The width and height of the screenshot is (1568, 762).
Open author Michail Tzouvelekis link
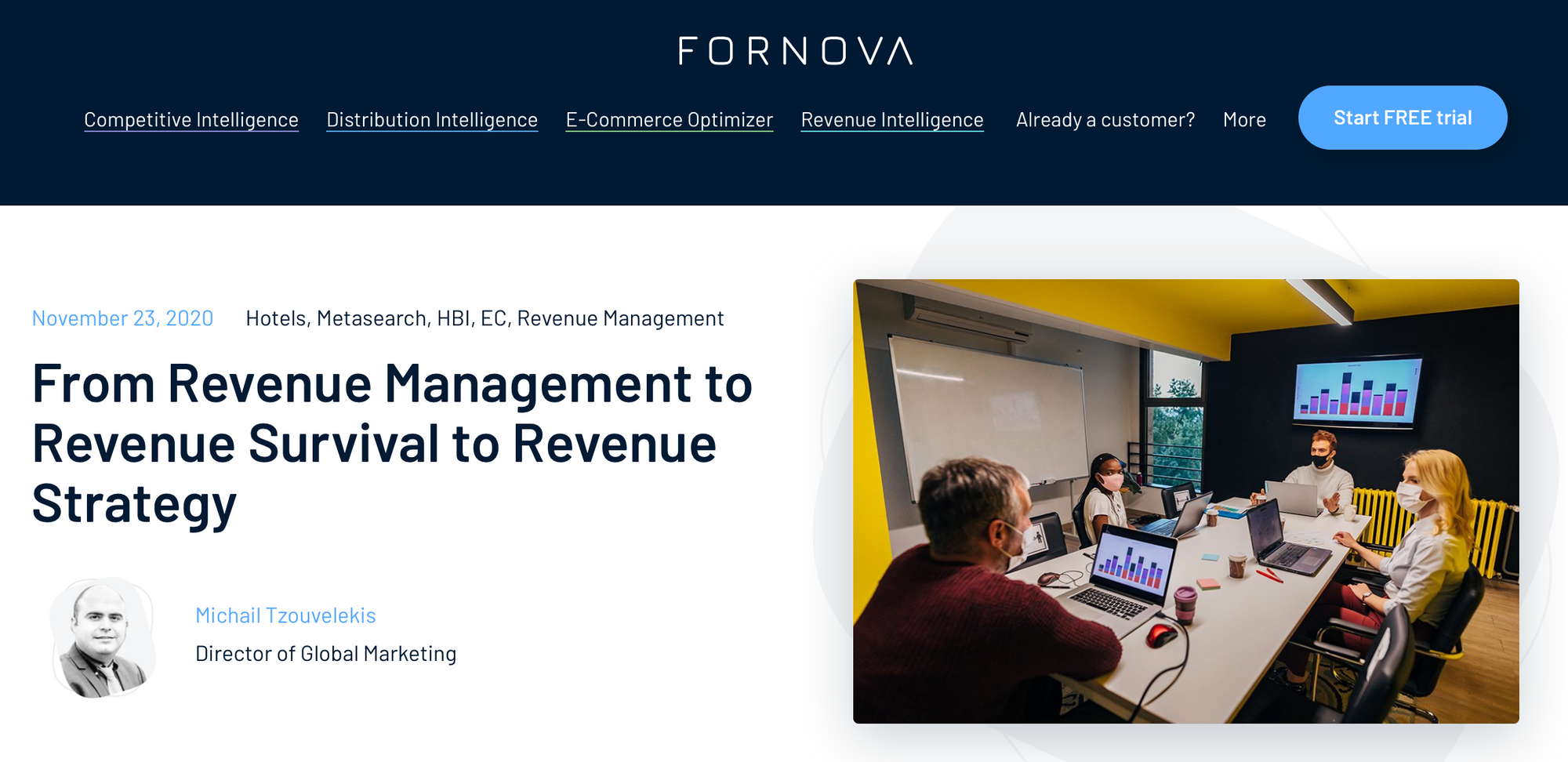pos(285,615)
